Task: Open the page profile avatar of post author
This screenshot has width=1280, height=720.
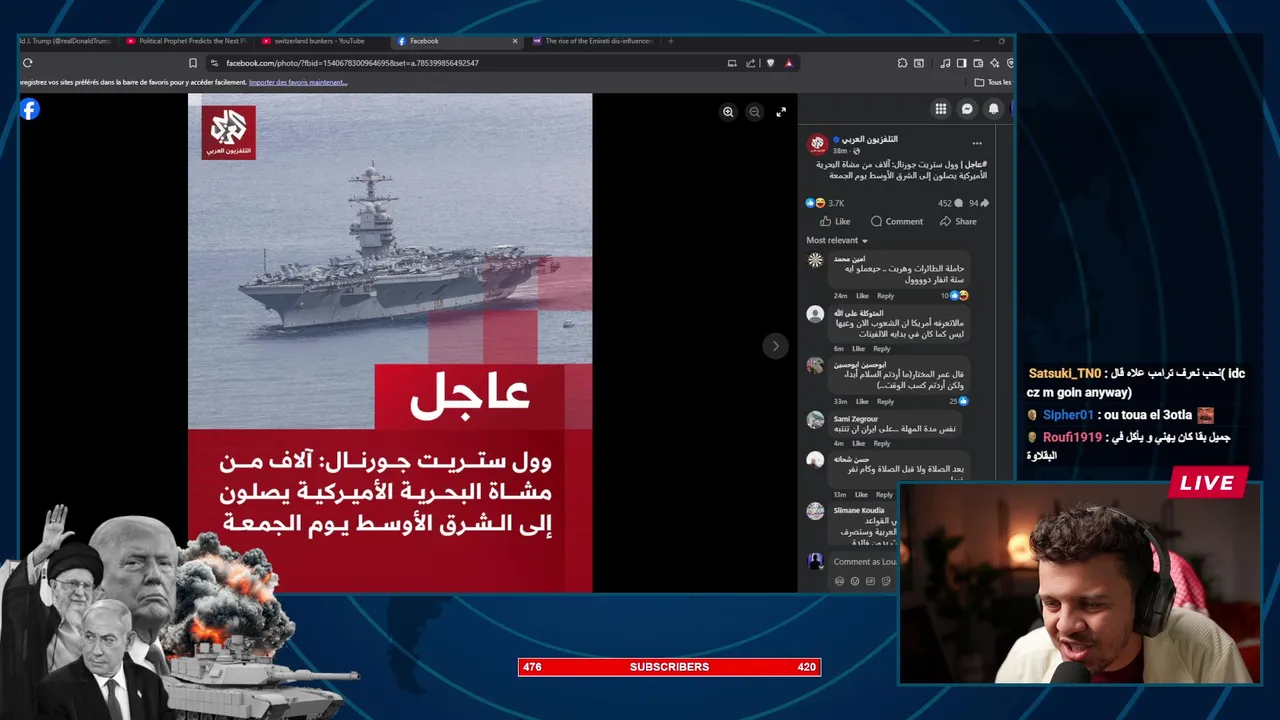Action: coord(817,143)
